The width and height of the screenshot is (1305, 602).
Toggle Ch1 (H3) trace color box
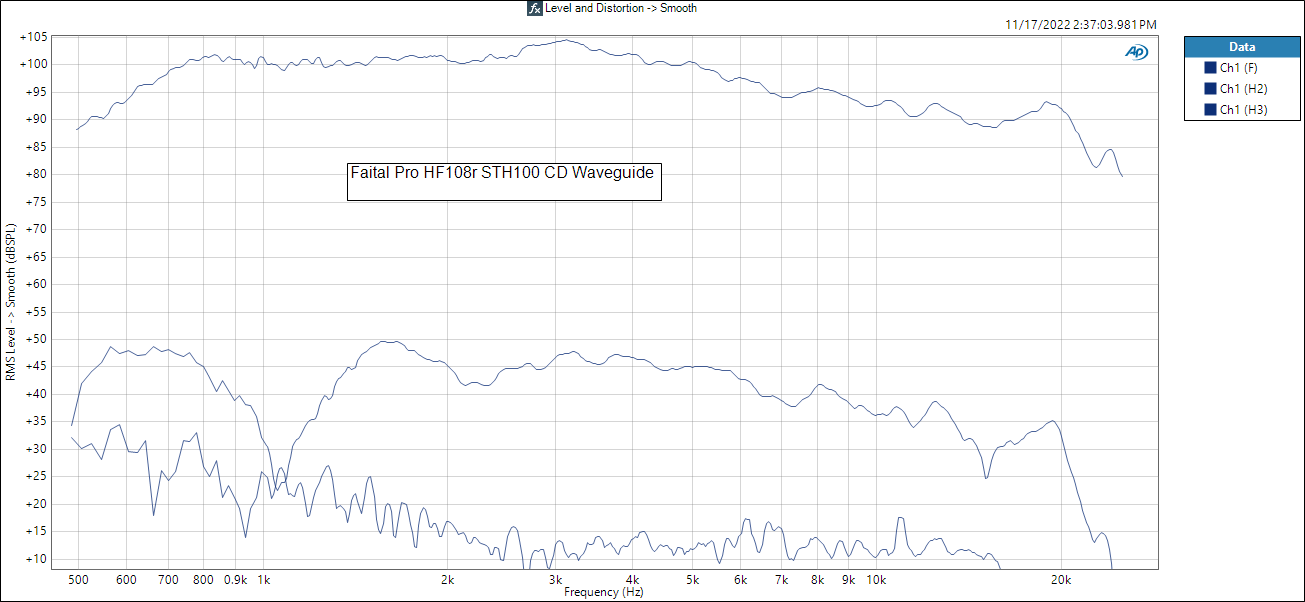1211,110
